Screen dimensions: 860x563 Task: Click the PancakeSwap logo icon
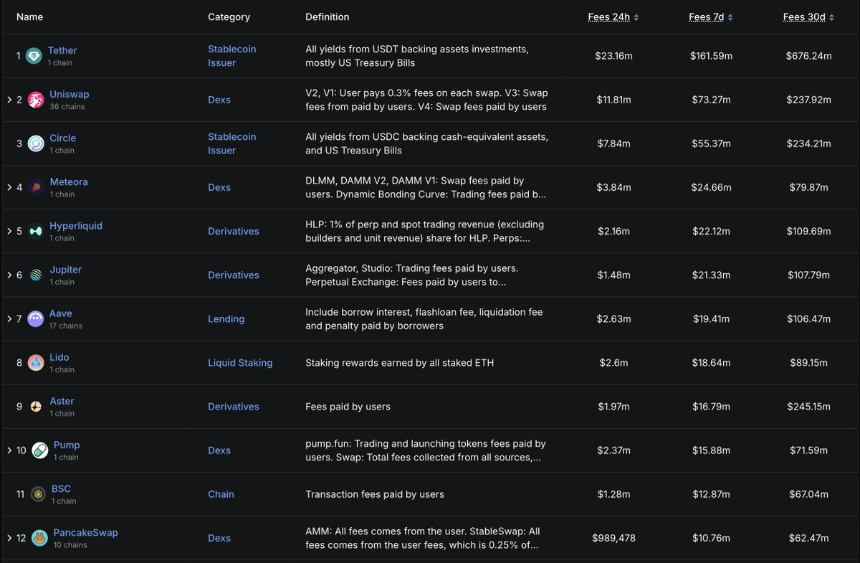39,538
